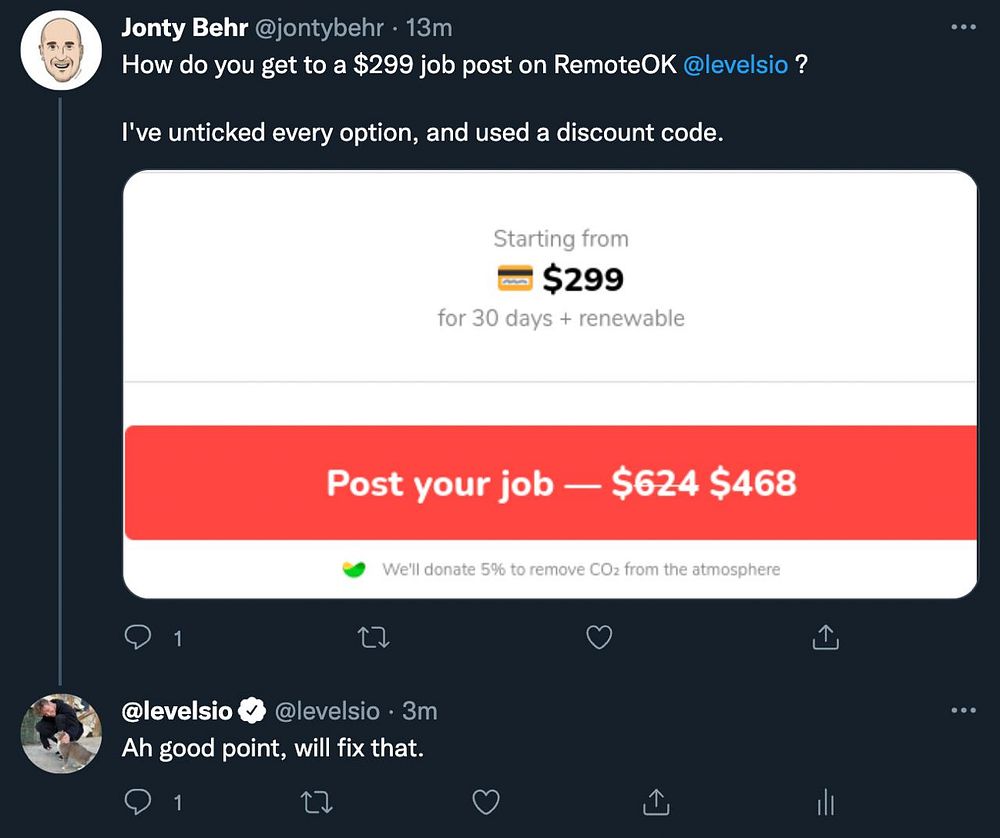Share Jonty Behr's tweet
This screenshot has width=1000, height=838.
tap(825, 636)
